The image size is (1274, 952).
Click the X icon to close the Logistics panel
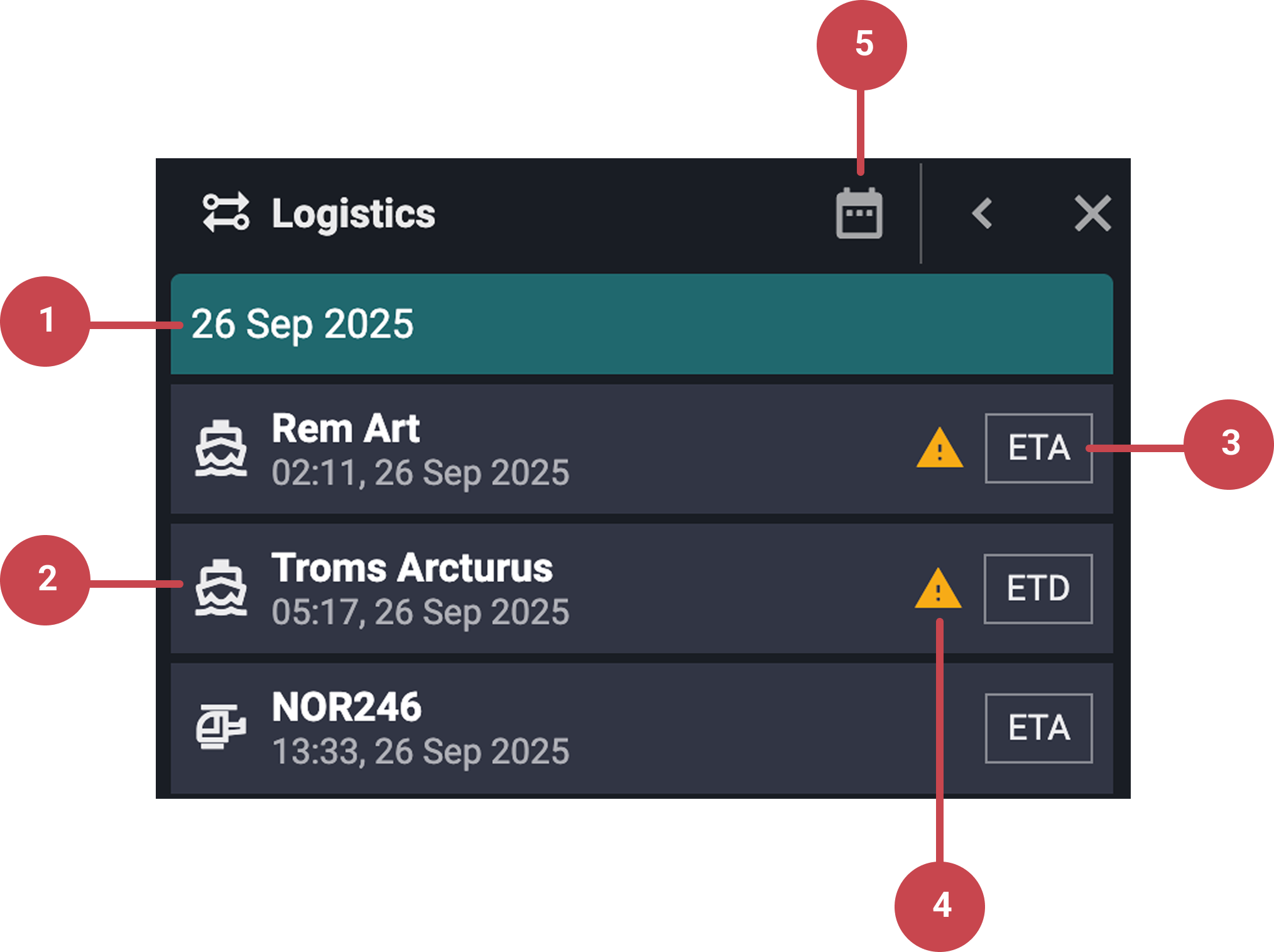(x=1092, y=214)
